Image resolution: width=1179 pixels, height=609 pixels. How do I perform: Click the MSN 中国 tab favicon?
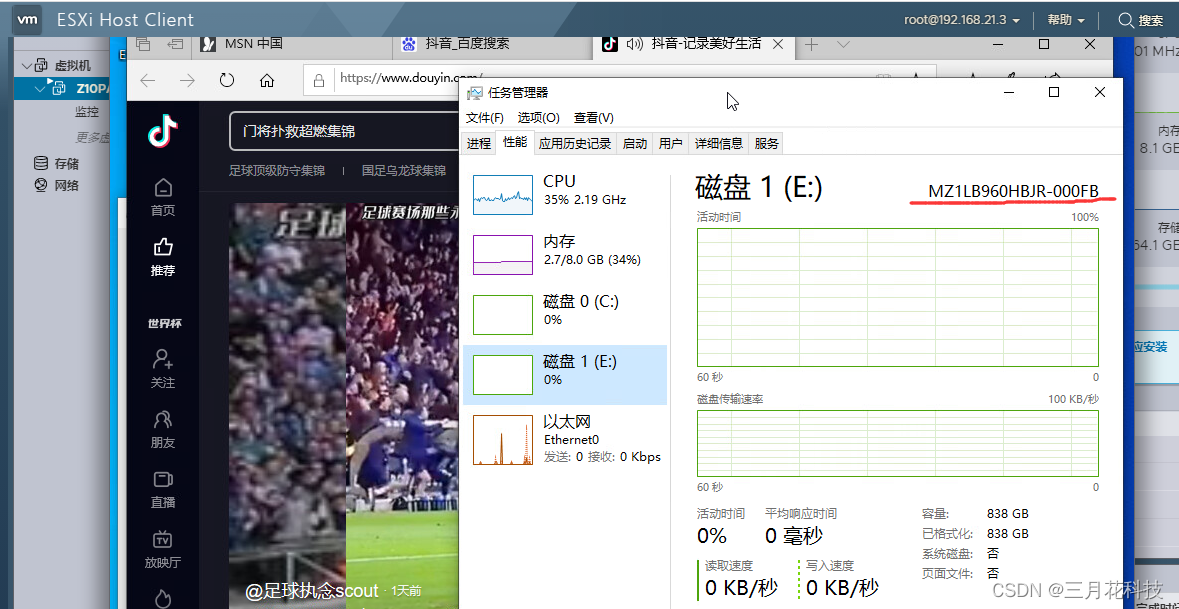tap(210, 44)
